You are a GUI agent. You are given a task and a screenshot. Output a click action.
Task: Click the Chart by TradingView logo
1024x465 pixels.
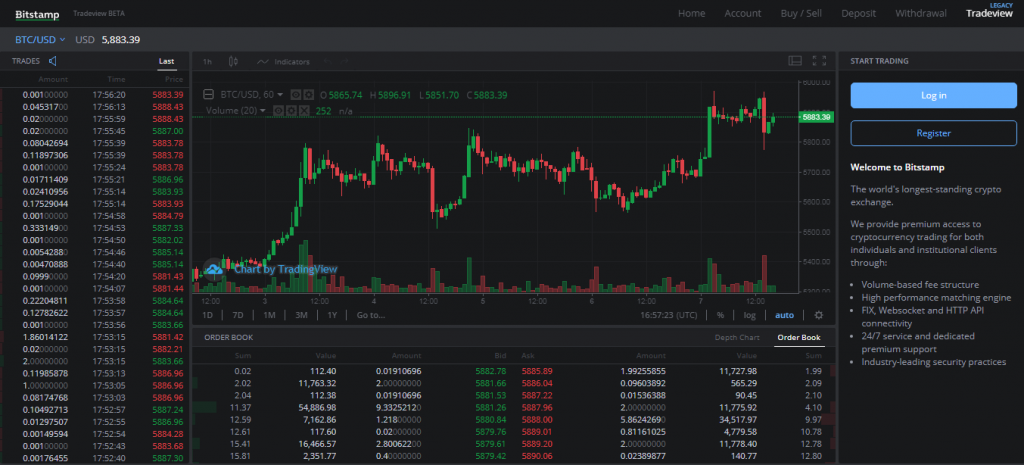(x=270, y=268)
